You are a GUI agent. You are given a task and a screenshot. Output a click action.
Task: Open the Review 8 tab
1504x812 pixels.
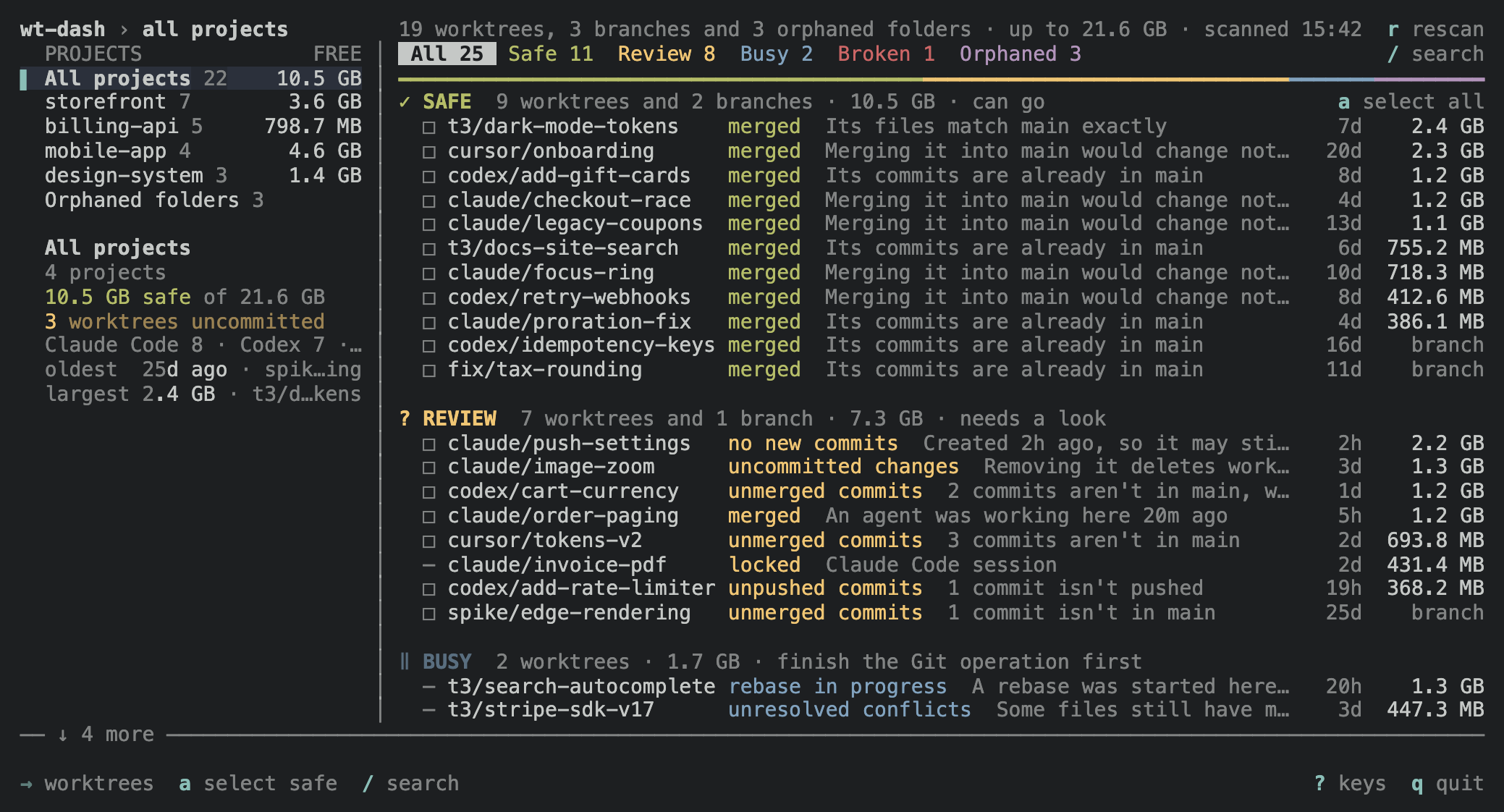(x=667, y=54)
